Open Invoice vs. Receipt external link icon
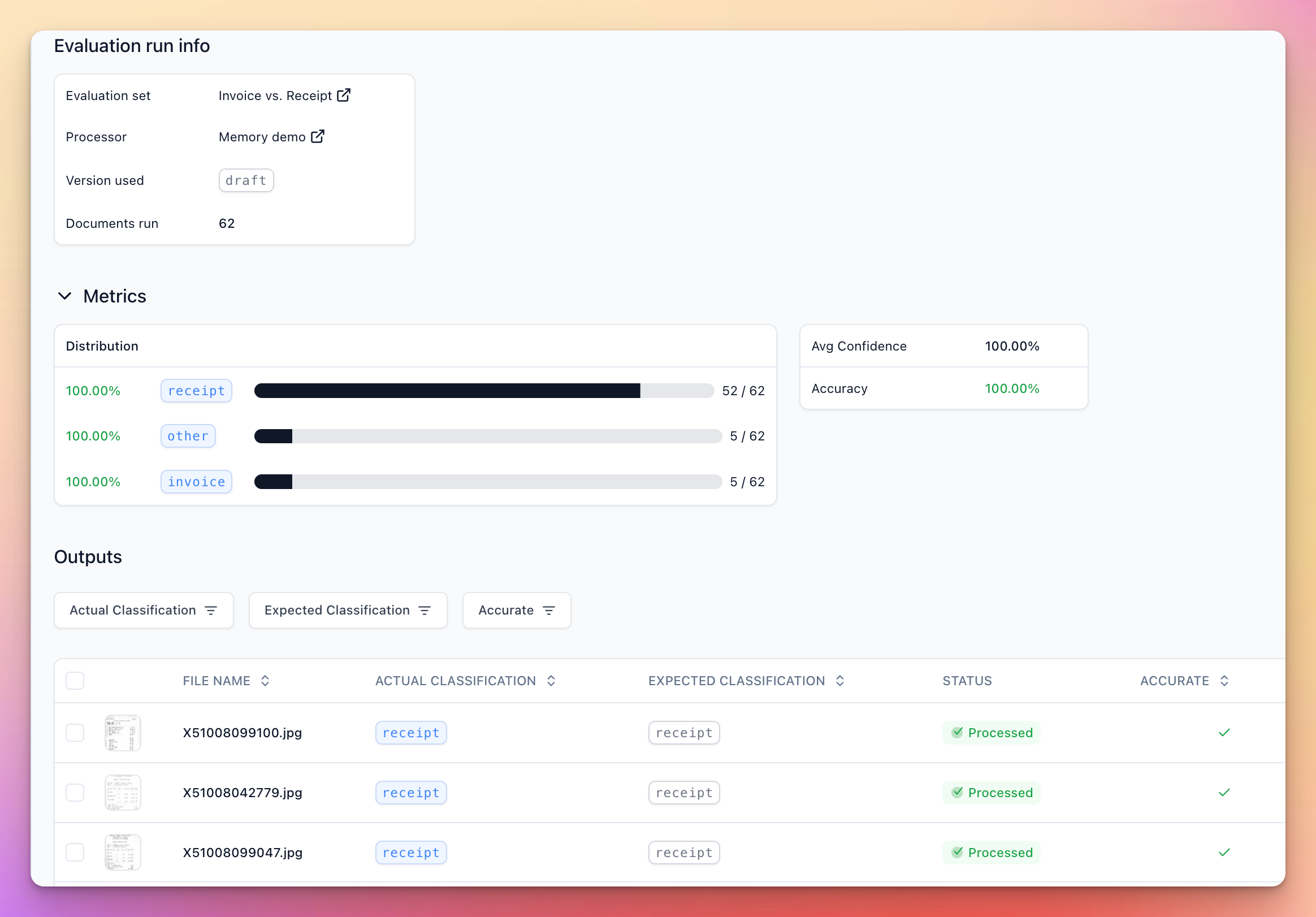The image size is (1316, 917). coord(343,95)
